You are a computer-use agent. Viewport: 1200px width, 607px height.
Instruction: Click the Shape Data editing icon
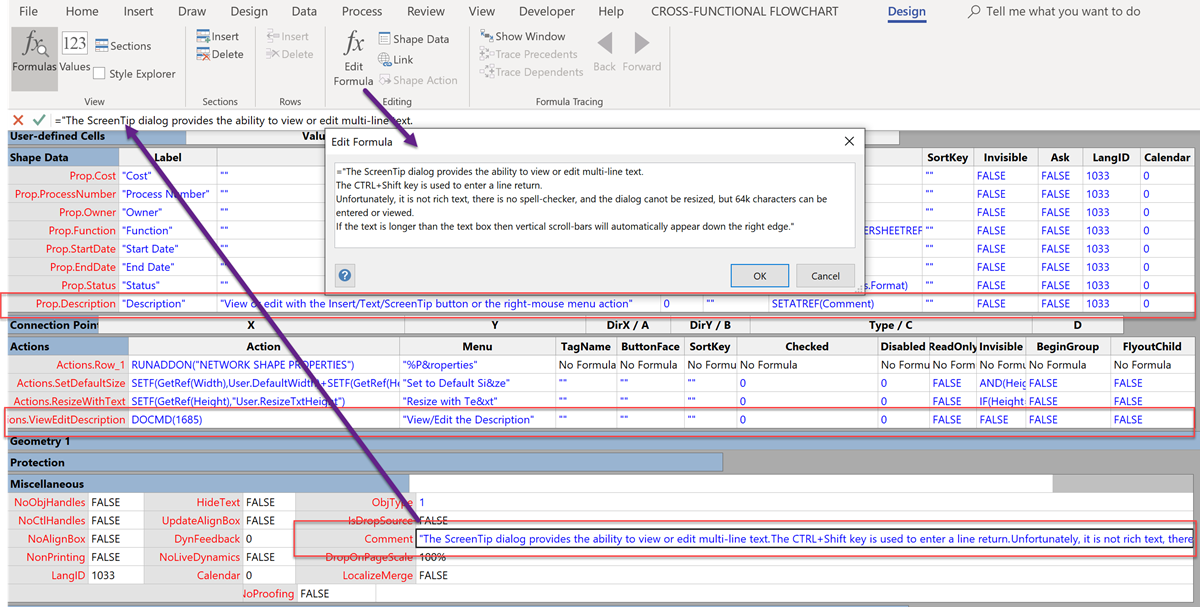click(x=383, y=38)
